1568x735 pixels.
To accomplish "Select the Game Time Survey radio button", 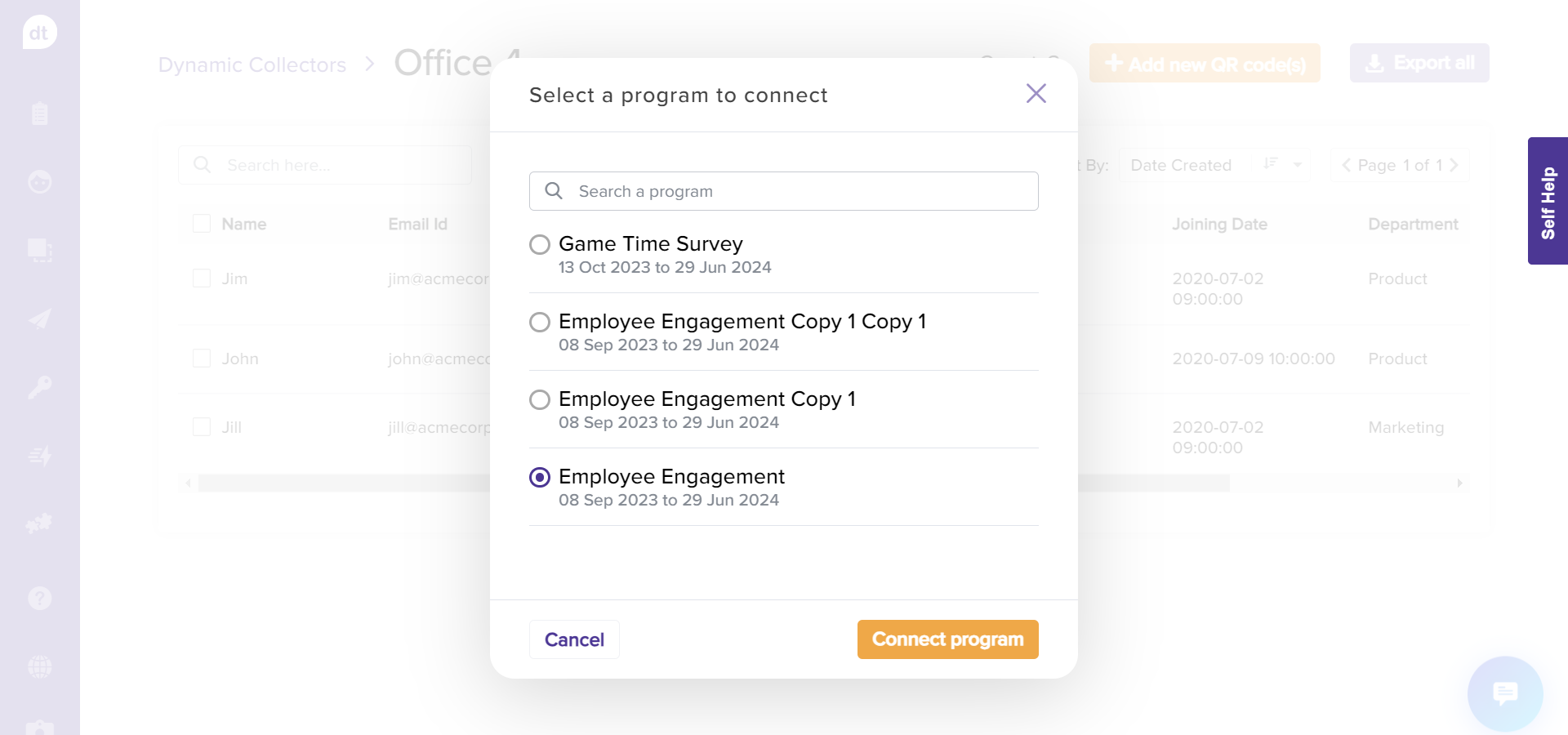I will pos(540,244).
